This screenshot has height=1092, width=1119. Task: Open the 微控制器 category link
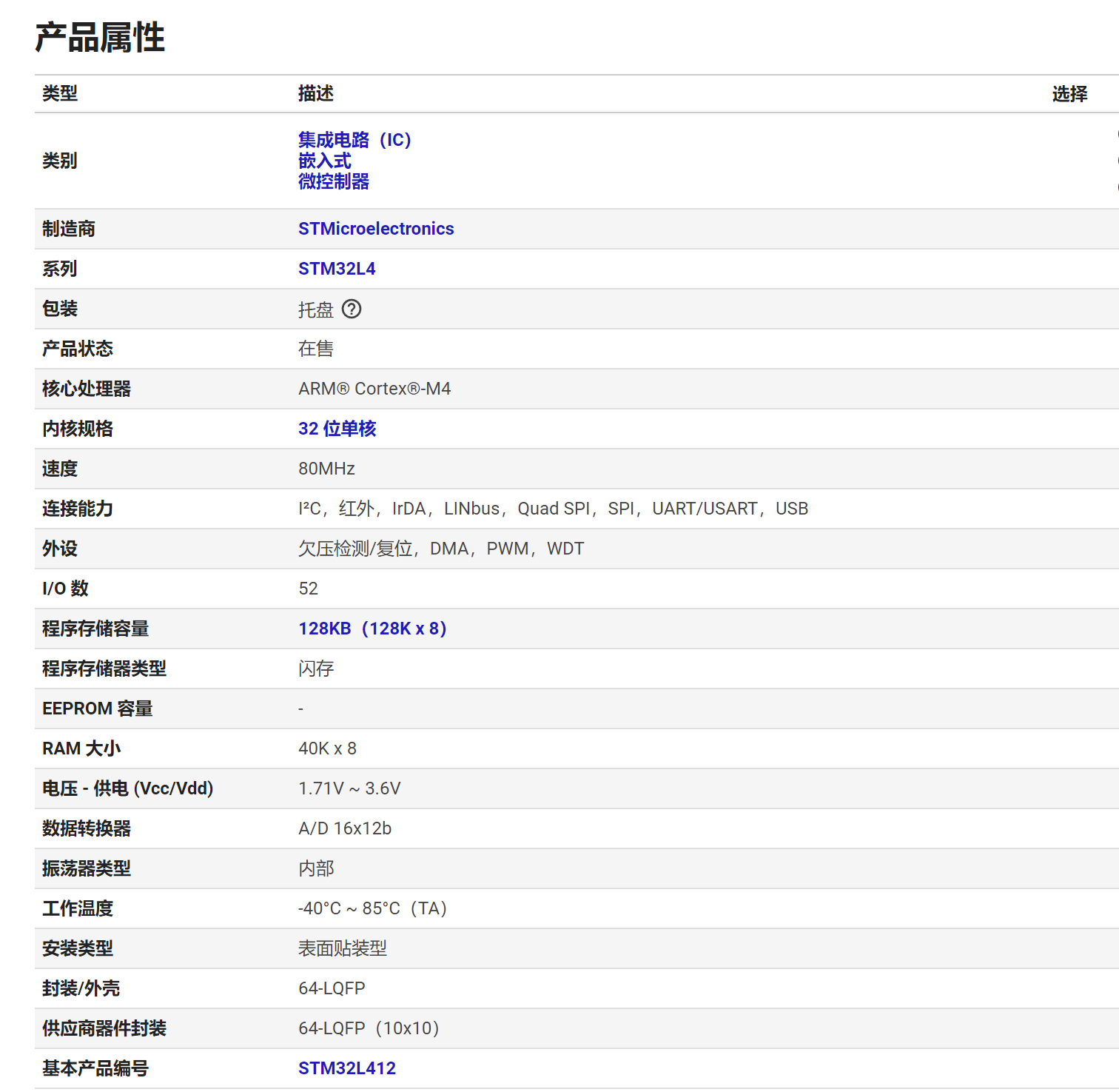(x=334, y=181)
